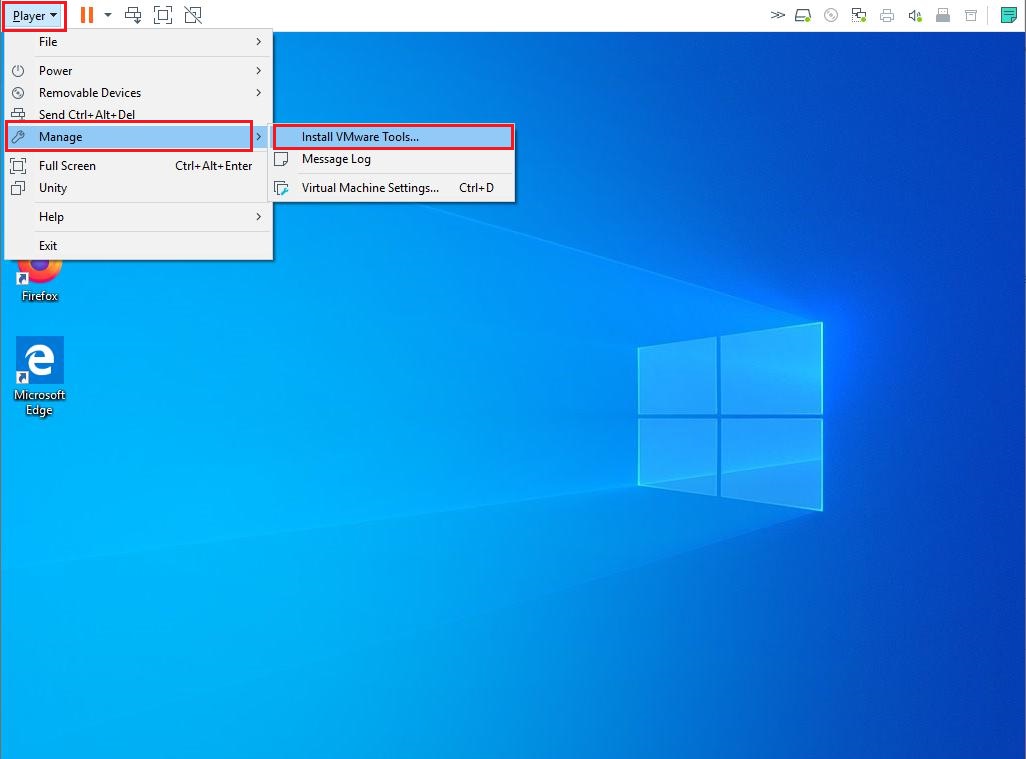Open the Player dropdown menu
Image resolution: width=1026 pixels, height=759 pixels.
pyautogui.click(x=34, y=16)
